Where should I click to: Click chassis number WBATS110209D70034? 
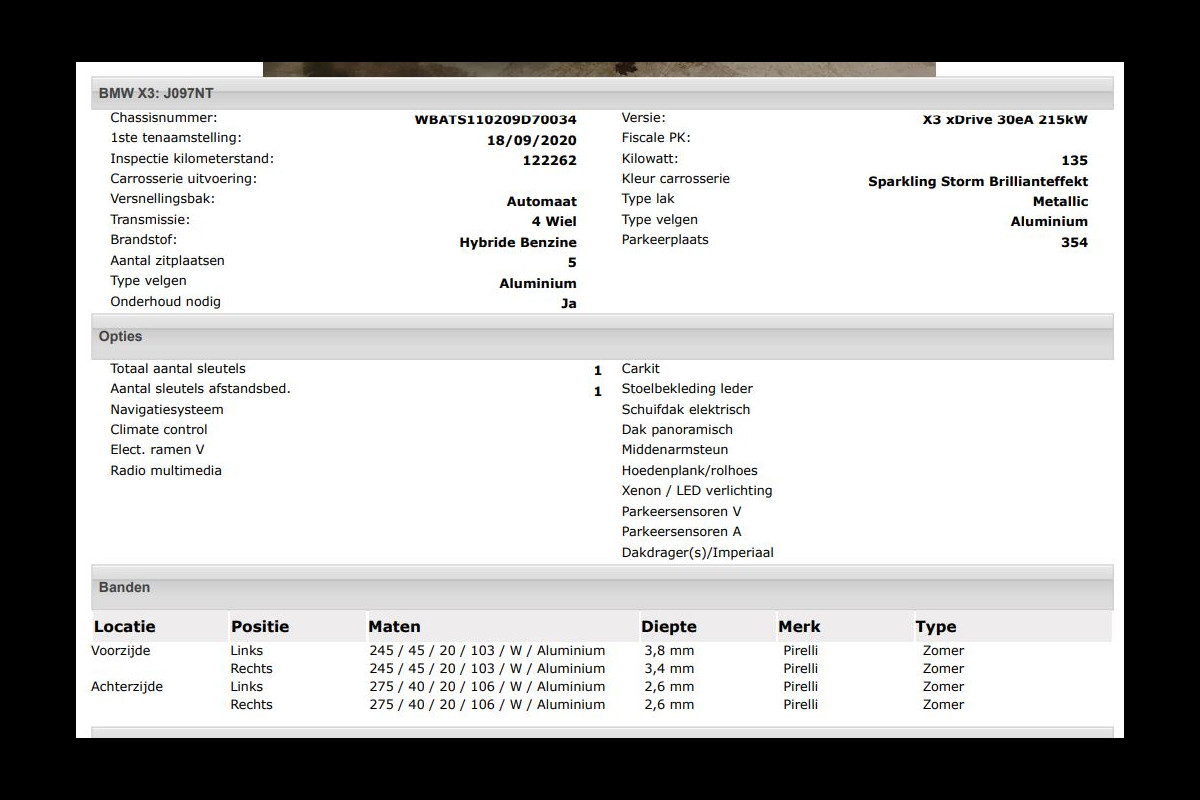tap(495, 119)
